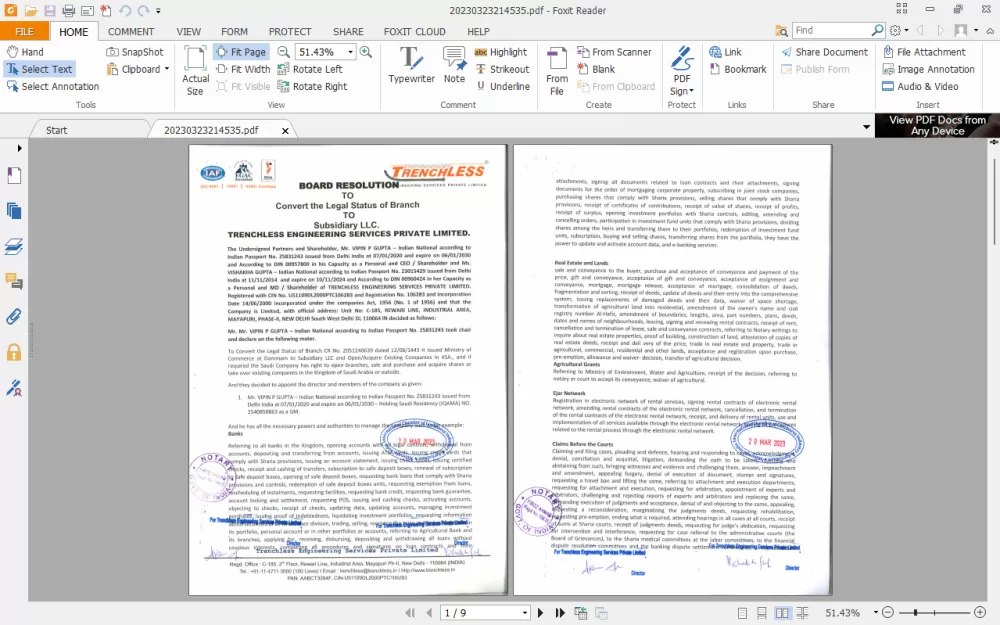Screen dimensions: 1000x625
Task: Open the status bar zoom level dropdown
Action: point(876,613)
